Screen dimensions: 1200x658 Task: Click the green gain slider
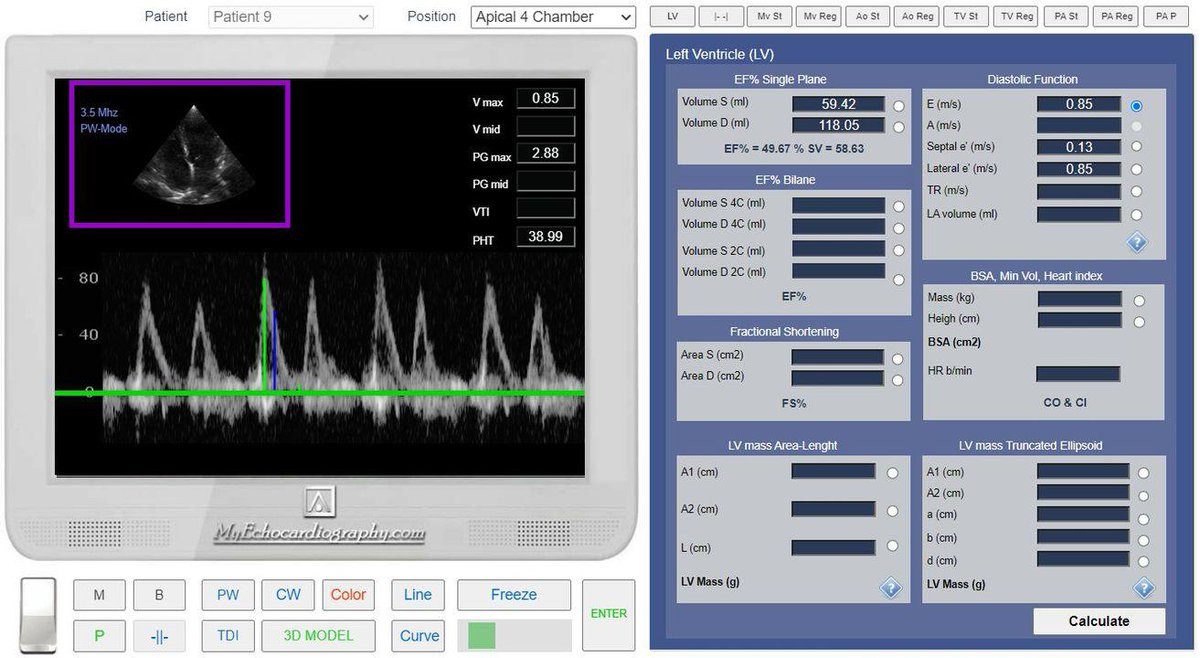tap(482, 636)
